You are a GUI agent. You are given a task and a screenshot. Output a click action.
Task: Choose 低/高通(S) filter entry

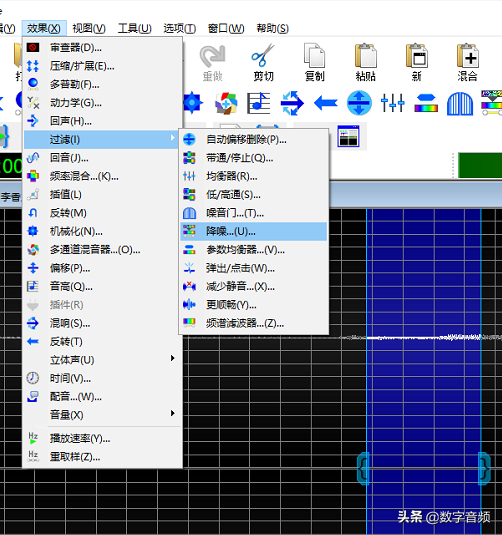tap(253, 195)
